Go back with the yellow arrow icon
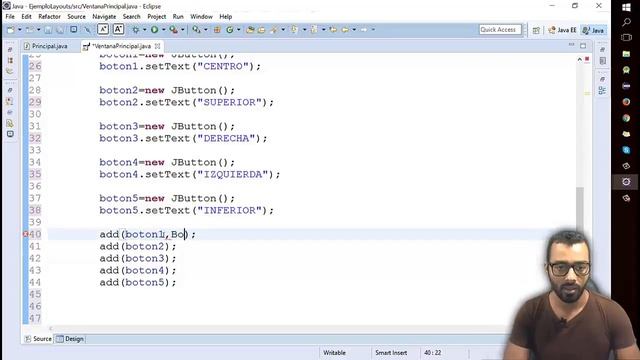 (345, 30)
